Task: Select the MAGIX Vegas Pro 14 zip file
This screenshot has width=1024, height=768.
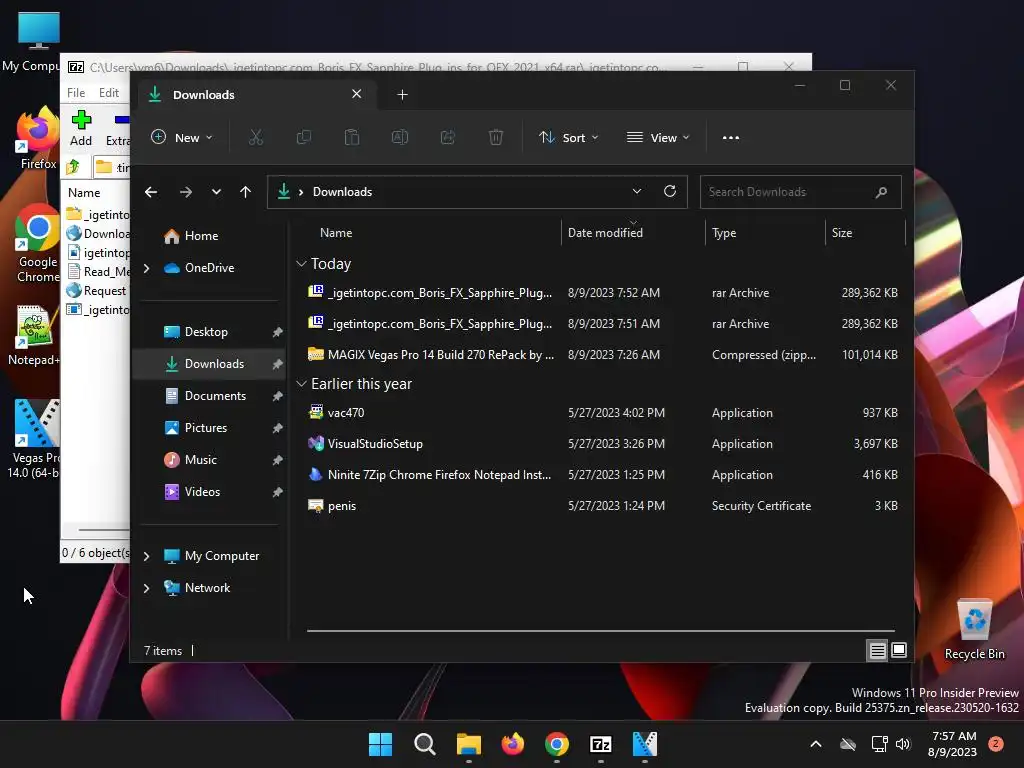Action: (x=602, y=355)
